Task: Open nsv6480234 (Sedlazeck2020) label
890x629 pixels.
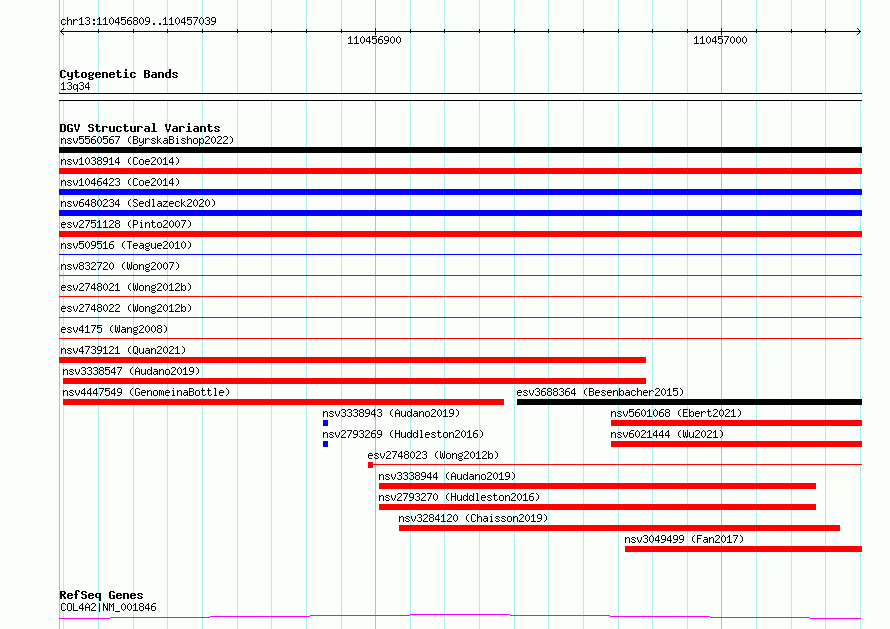Action: coord(138,203)
